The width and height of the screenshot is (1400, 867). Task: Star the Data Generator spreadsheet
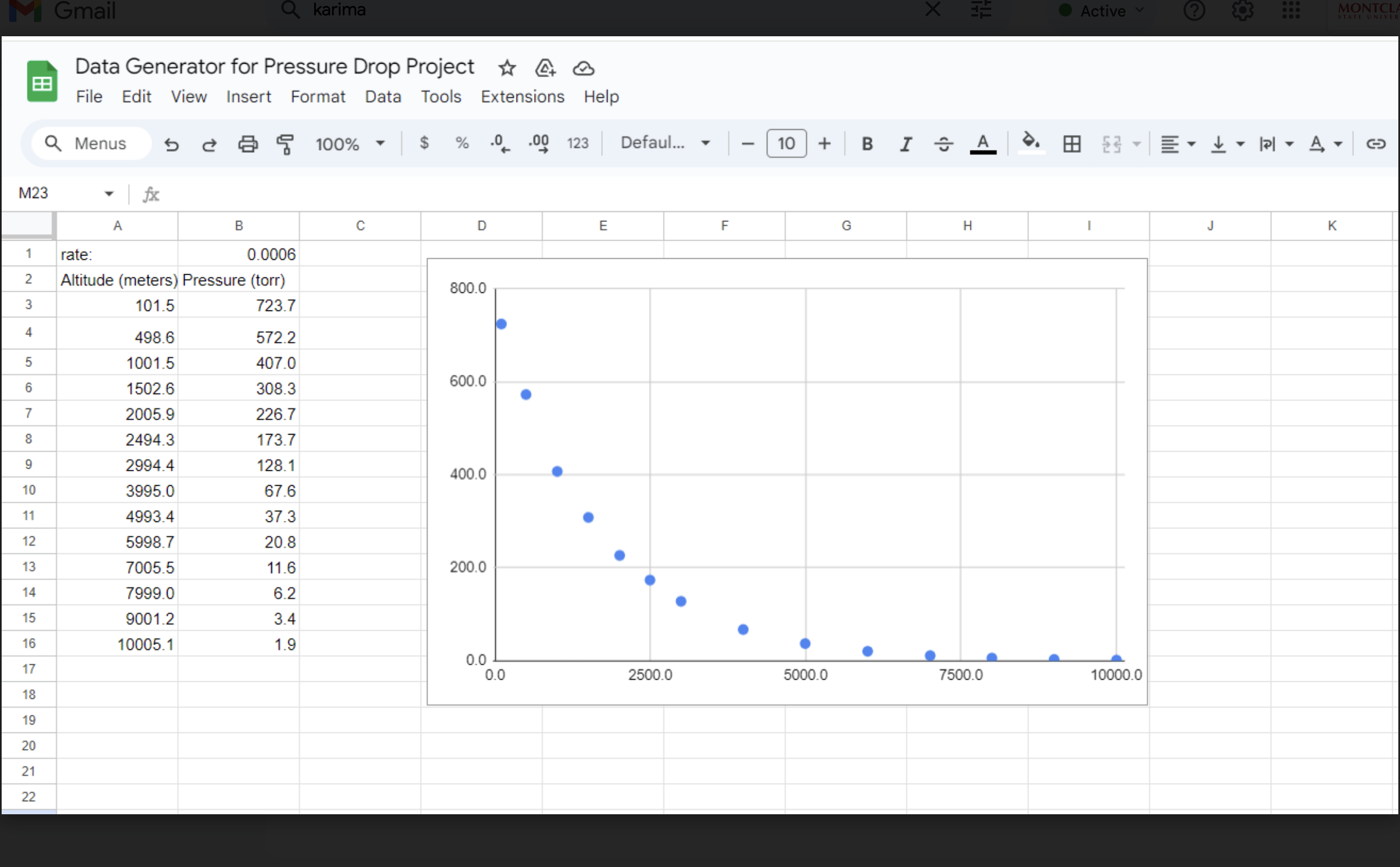pyautogui.click(x=507, y=68)
